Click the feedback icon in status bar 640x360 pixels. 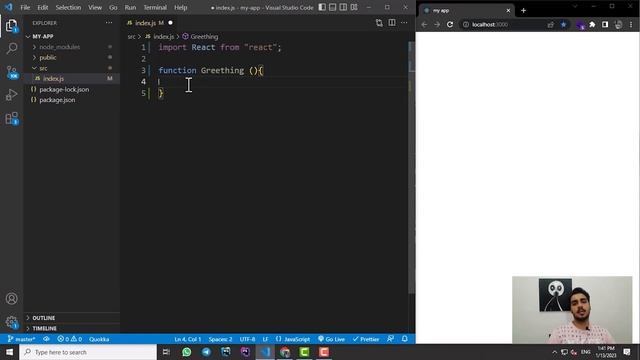pyautogui.click(x=391, y=339)
